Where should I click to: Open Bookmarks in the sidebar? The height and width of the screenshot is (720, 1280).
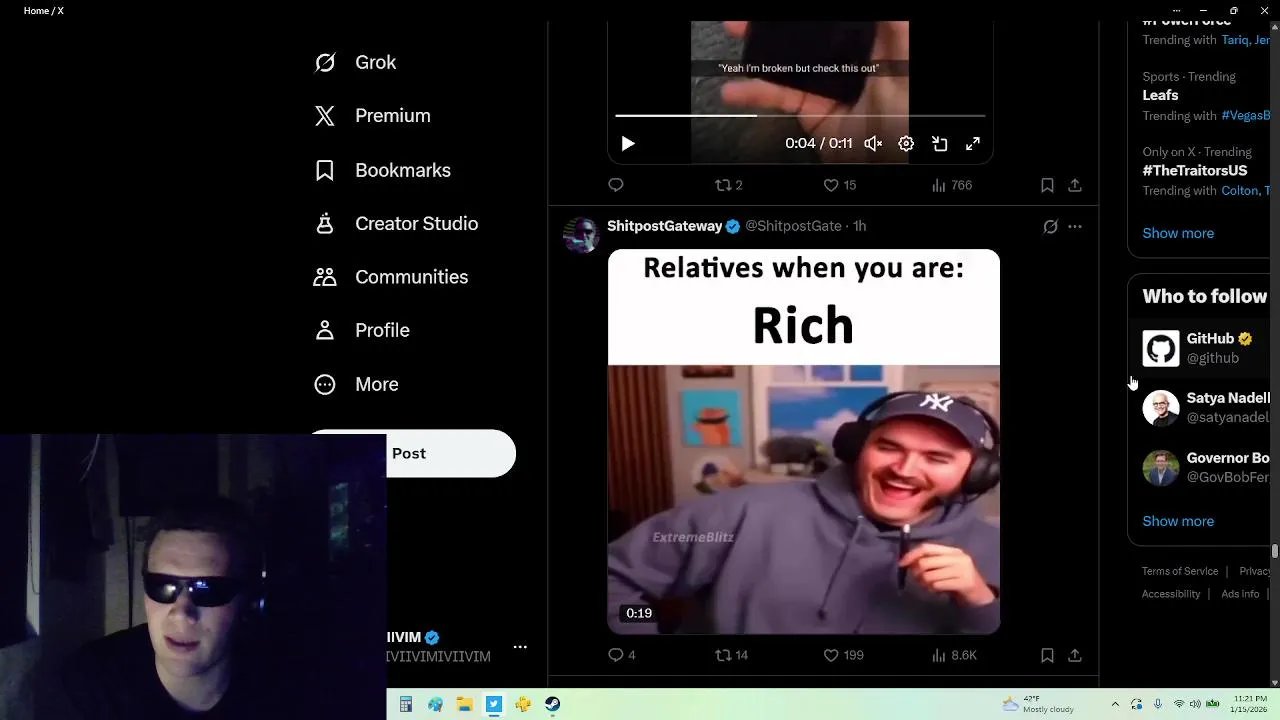tap(383, 170)
